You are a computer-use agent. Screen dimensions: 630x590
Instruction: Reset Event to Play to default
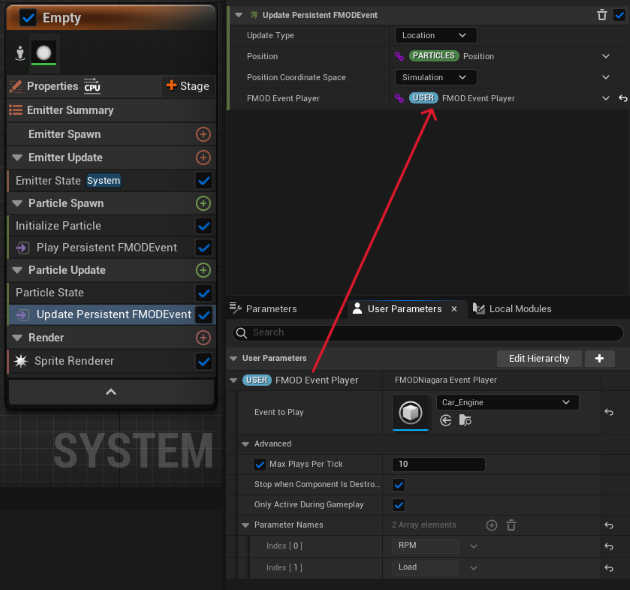(x=609, y=412)
